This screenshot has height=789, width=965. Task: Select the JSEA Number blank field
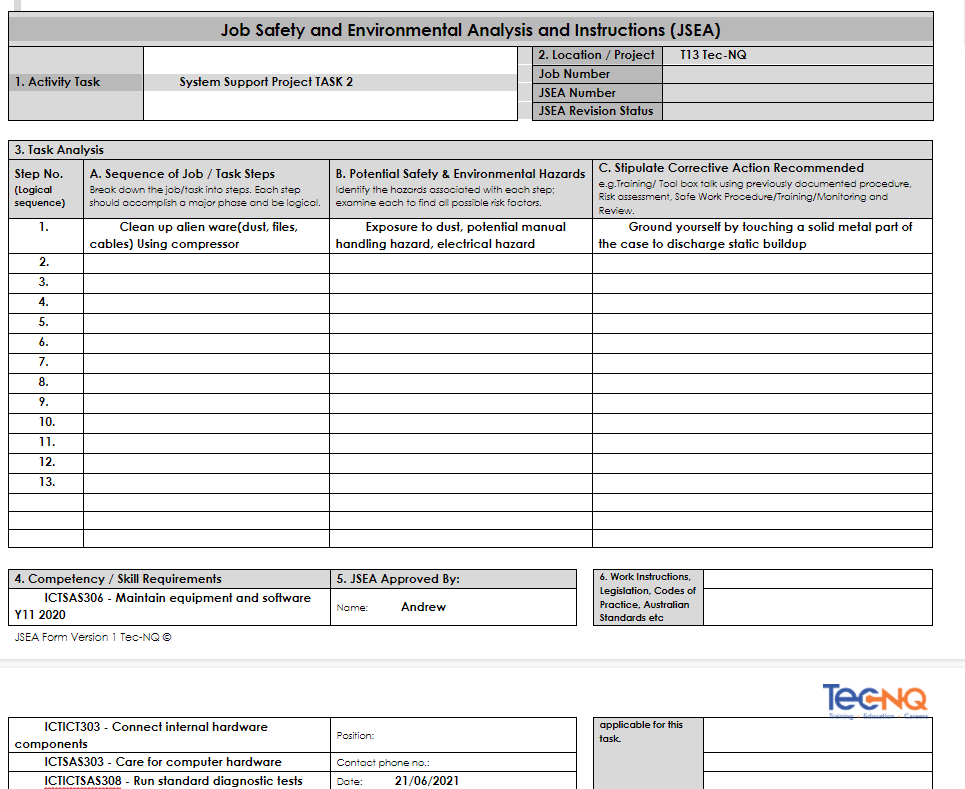pyautogui.click(x=797, y=93)
